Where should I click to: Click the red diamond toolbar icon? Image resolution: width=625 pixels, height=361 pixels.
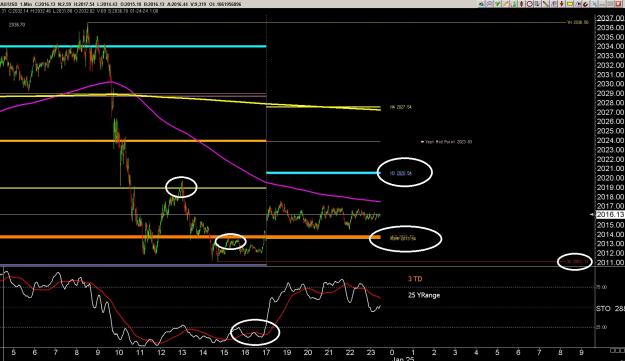click(521, 4)
